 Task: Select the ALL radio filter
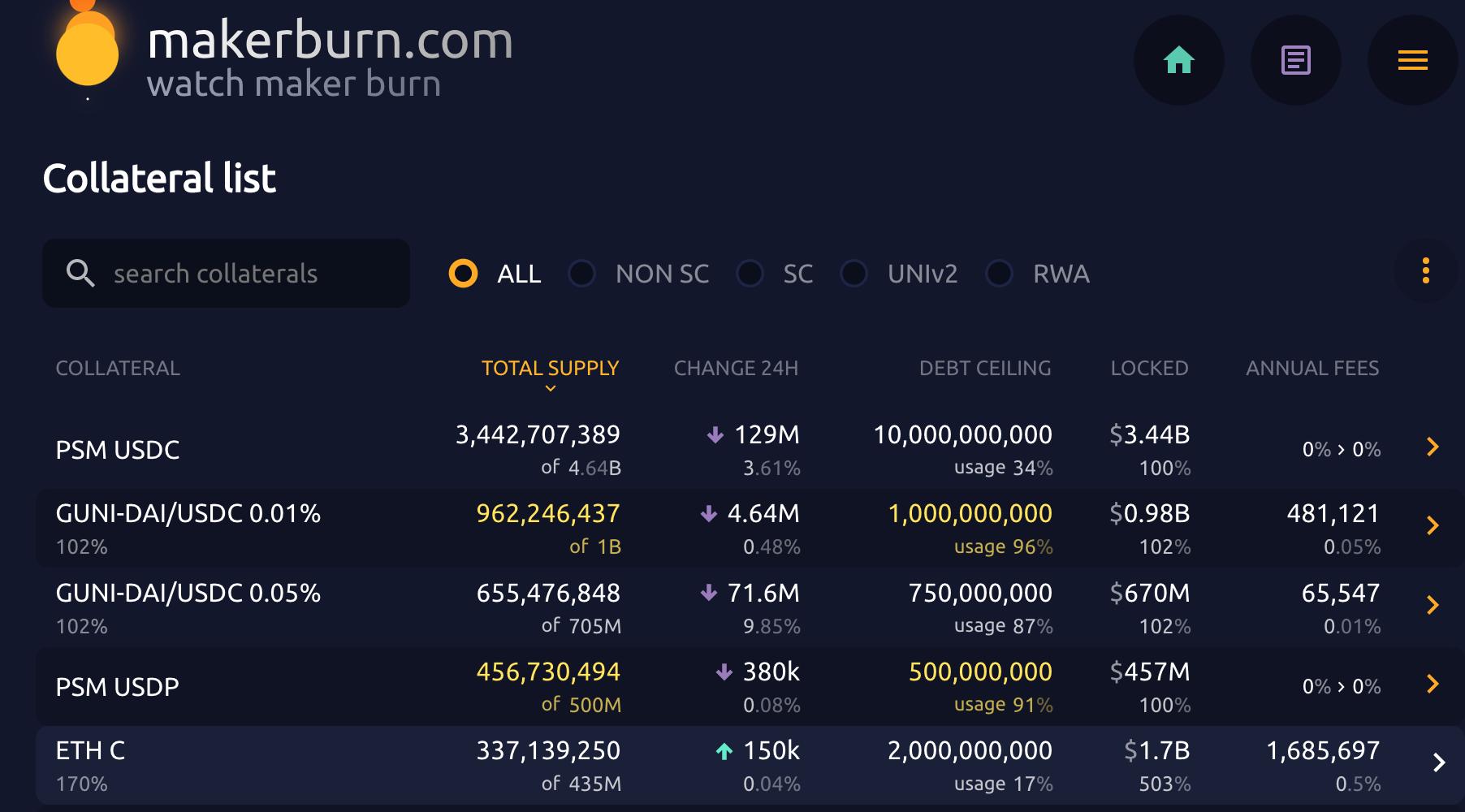463,274
